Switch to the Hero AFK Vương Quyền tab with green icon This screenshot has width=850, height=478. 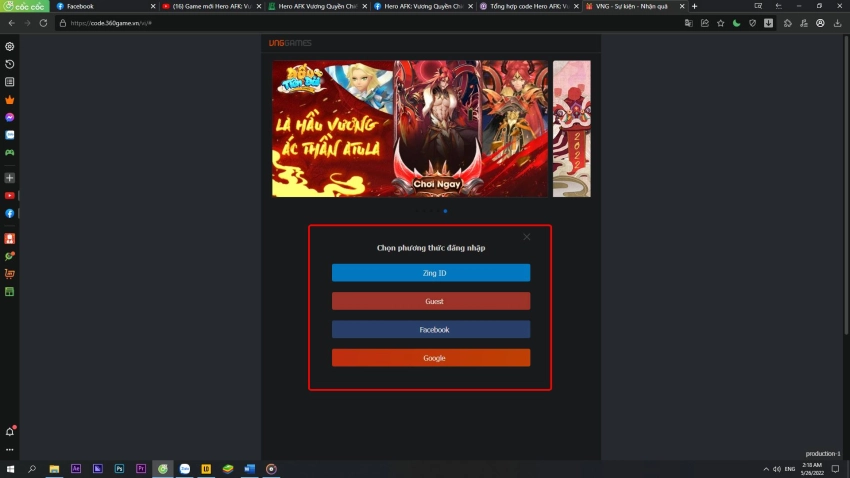click(x=317, y=7)
